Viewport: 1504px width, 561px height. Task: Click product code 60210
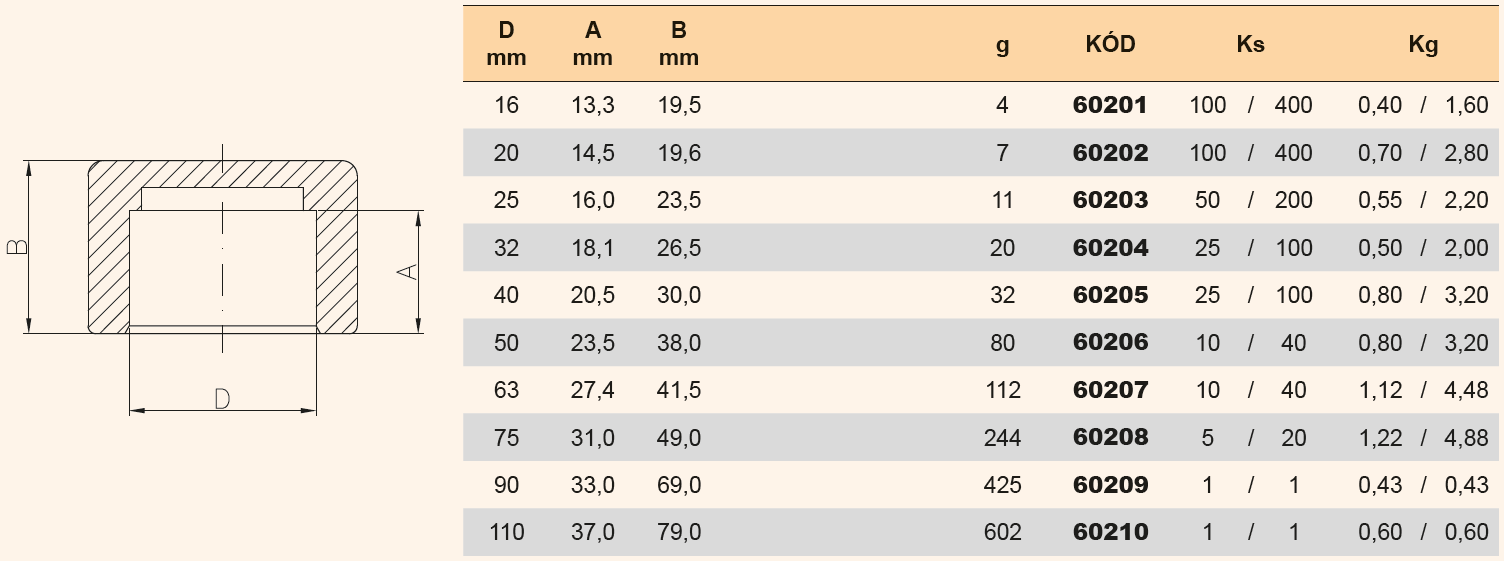point(1110,533)
